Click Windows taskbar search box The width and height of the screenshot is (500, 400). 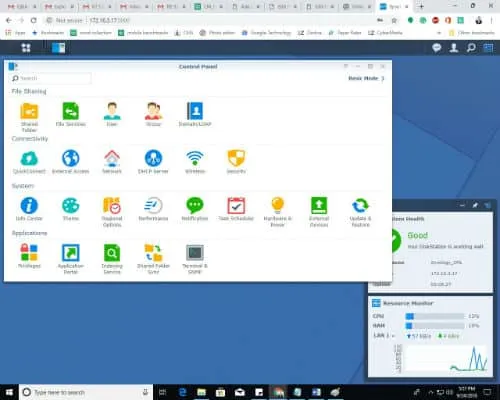pos(86,392)
